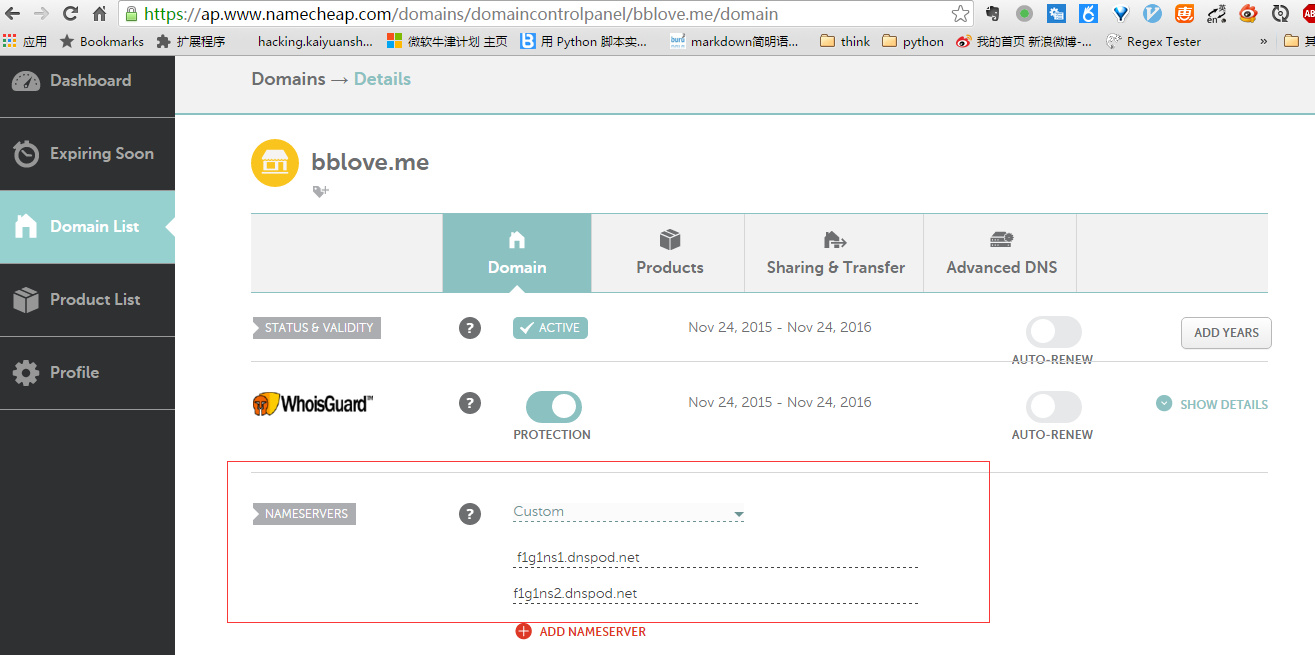Click the Active status badge

[550, 328]
